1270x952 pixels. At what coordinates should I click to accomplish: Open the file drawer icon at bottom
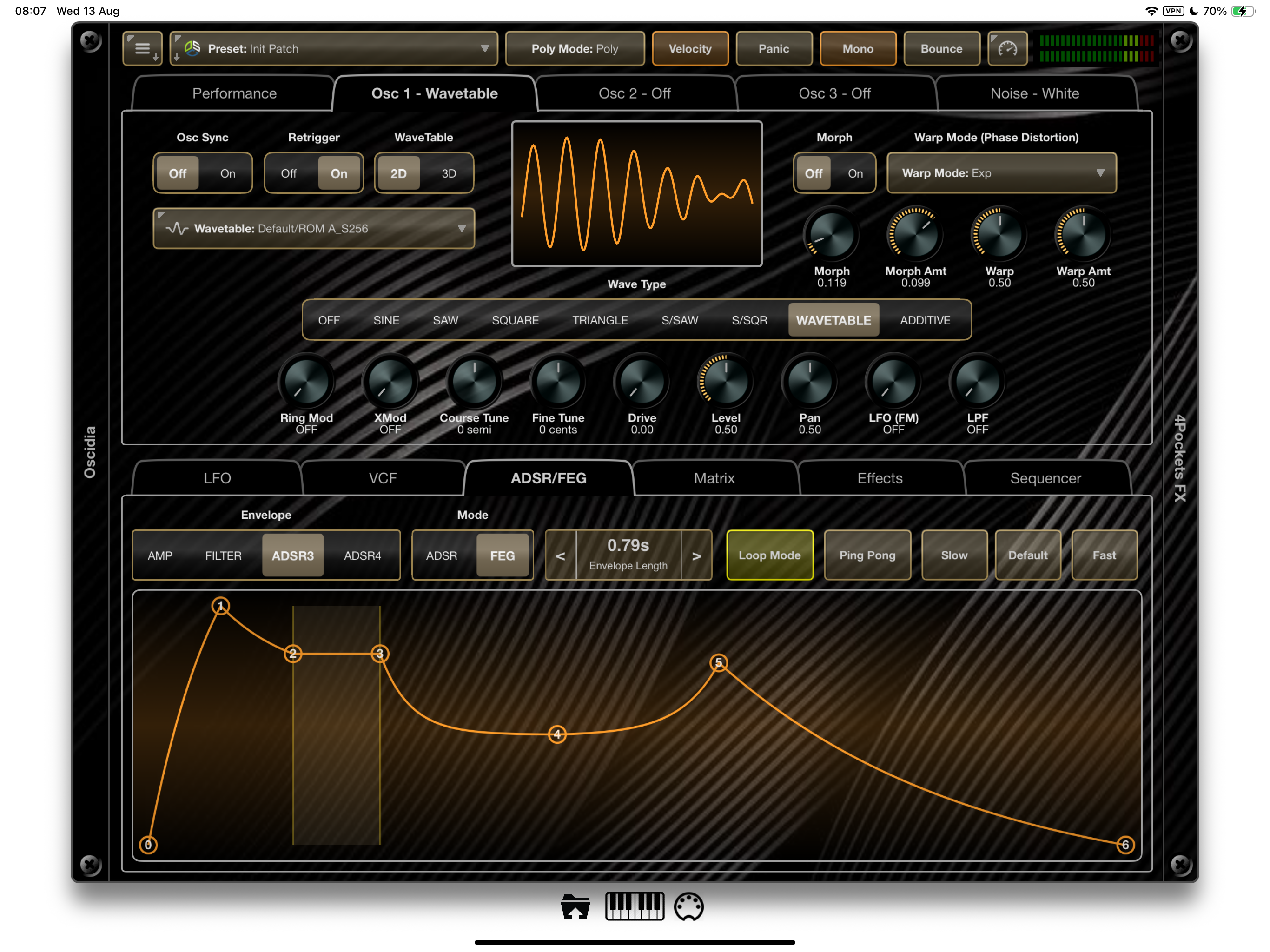(x=575, y=906)
